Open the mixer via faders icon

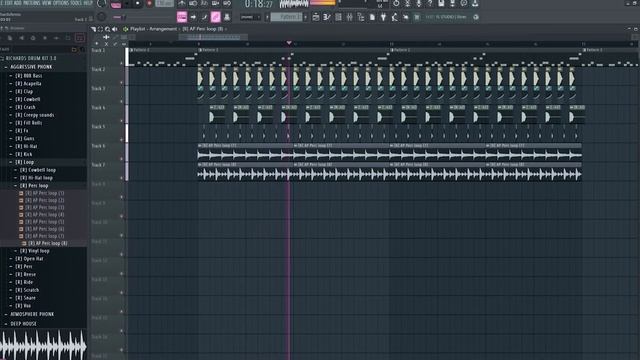349,17
